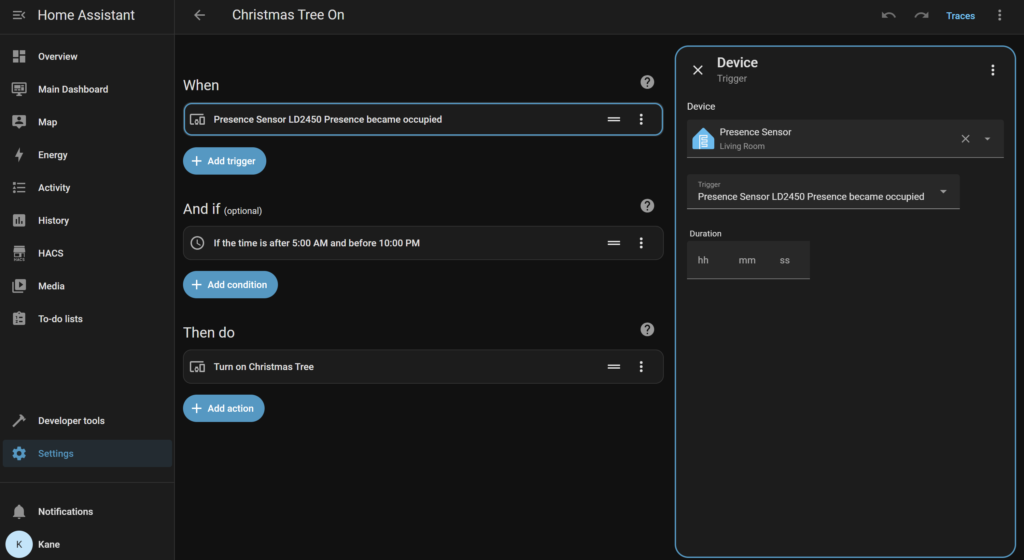The height and width of the screenshot is (560, 1024).
Task: Click the Add action button
Action: click(x=223, y=408)
